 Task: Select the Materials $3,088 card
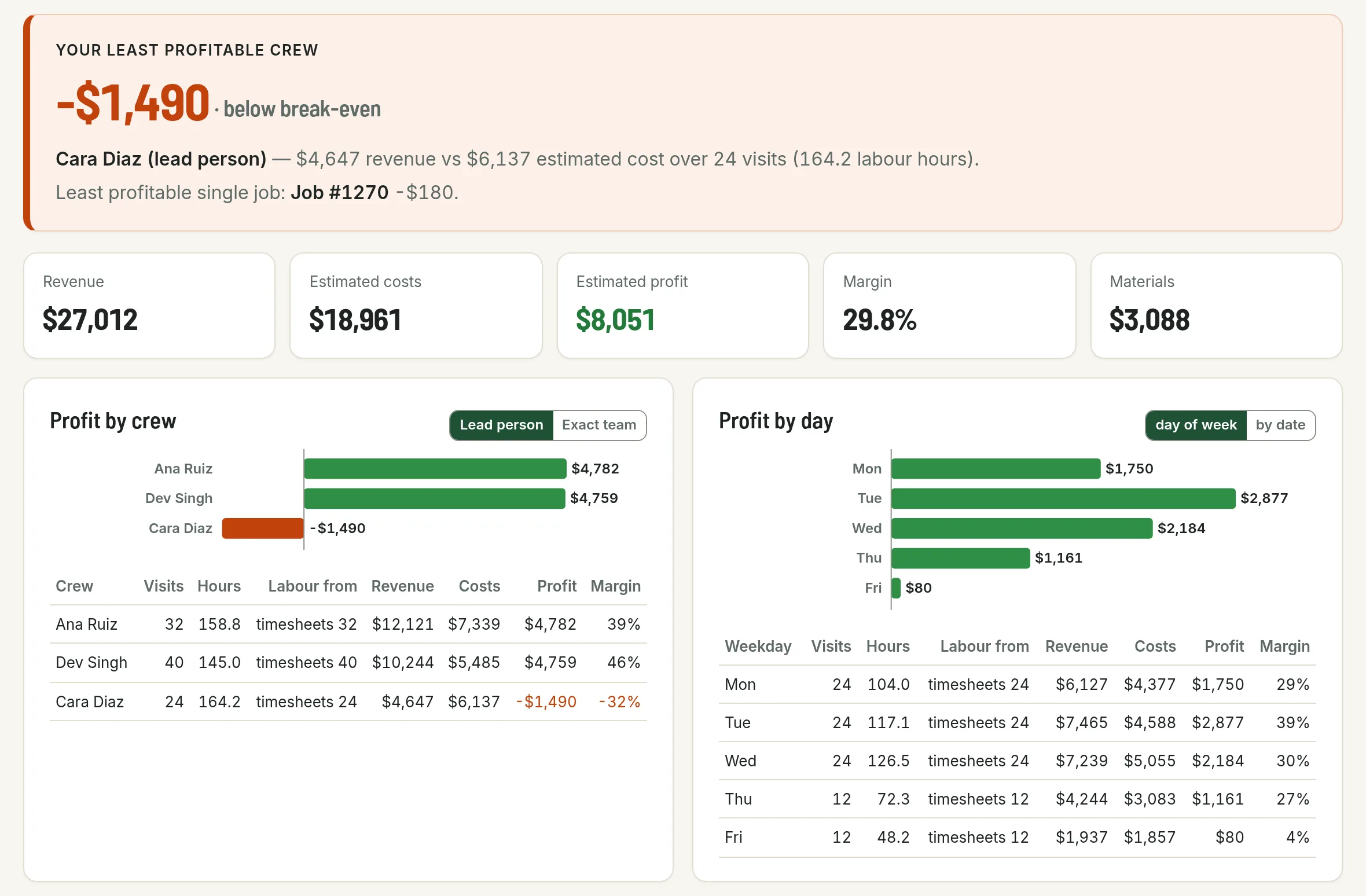click(x=1216, y=305)
